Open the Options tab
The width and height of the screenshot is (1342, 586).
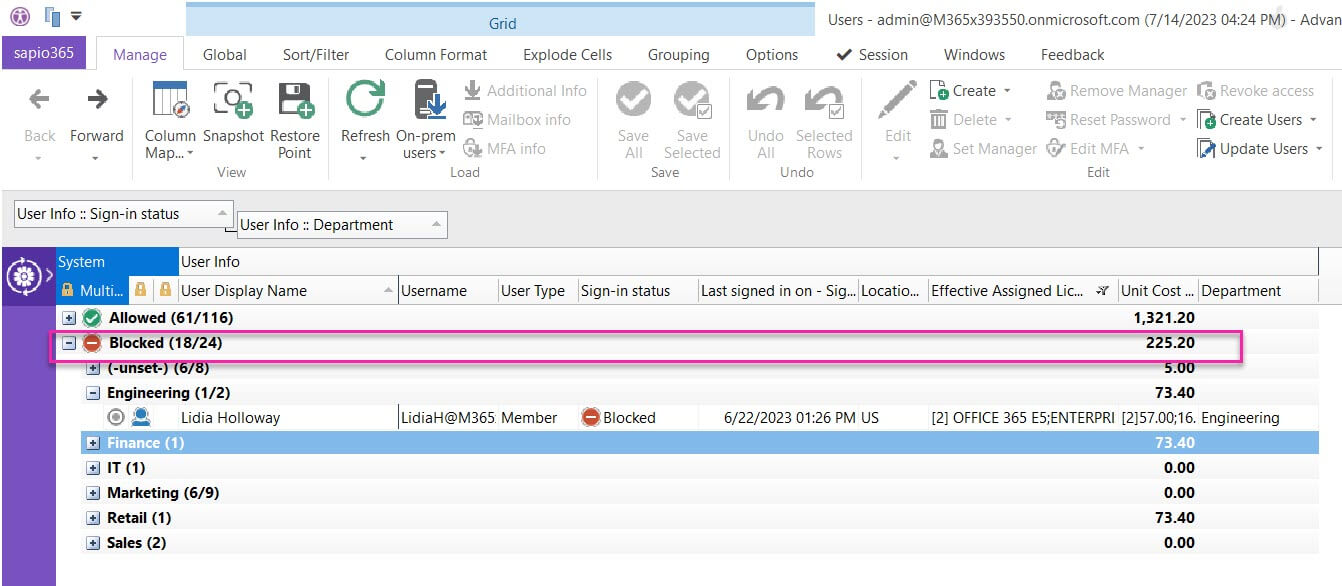[x=772, y=55]
